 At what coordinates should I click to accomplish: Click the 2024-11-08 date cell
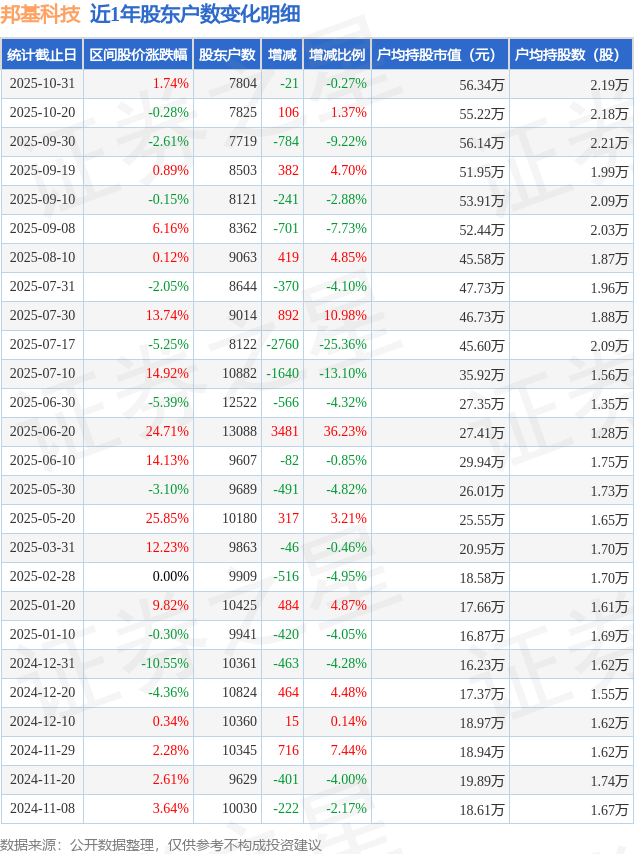tap(42, 809)
